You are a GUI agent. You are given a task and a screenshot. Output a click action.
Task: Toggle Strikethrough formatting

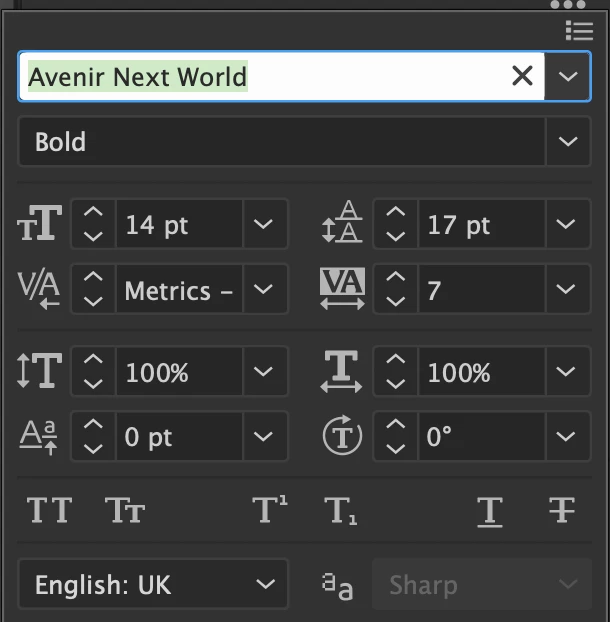tap(562, 510)
